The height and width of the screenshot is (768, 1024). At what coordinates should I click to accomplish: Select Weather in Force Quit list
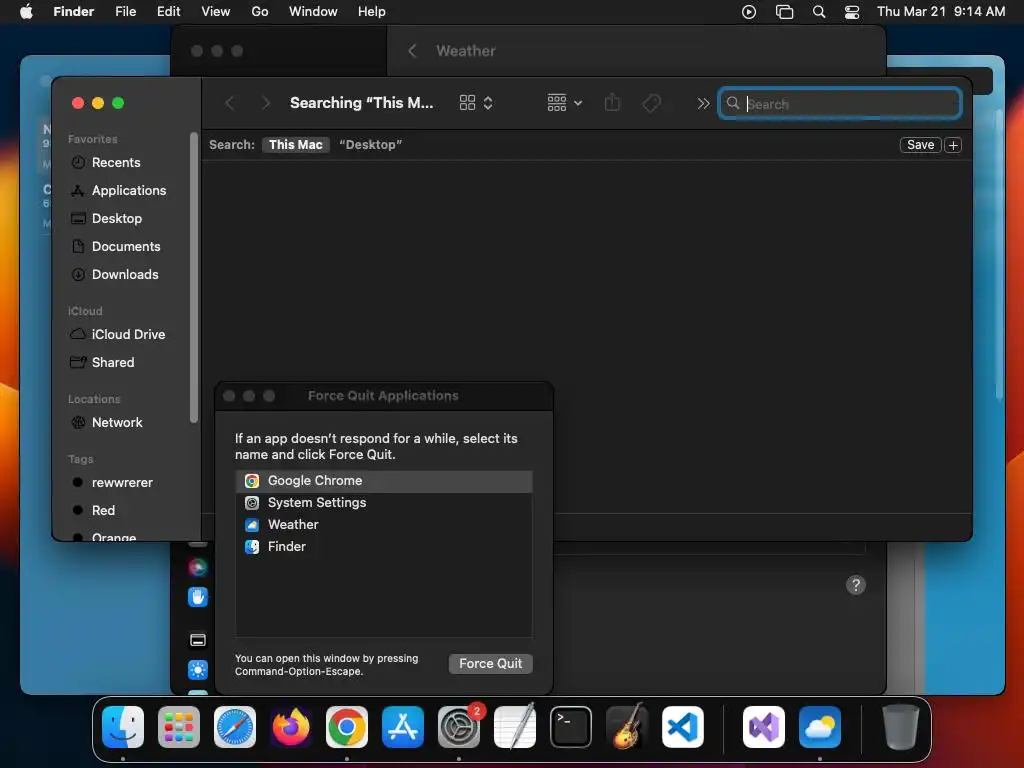tap(383, 524)
